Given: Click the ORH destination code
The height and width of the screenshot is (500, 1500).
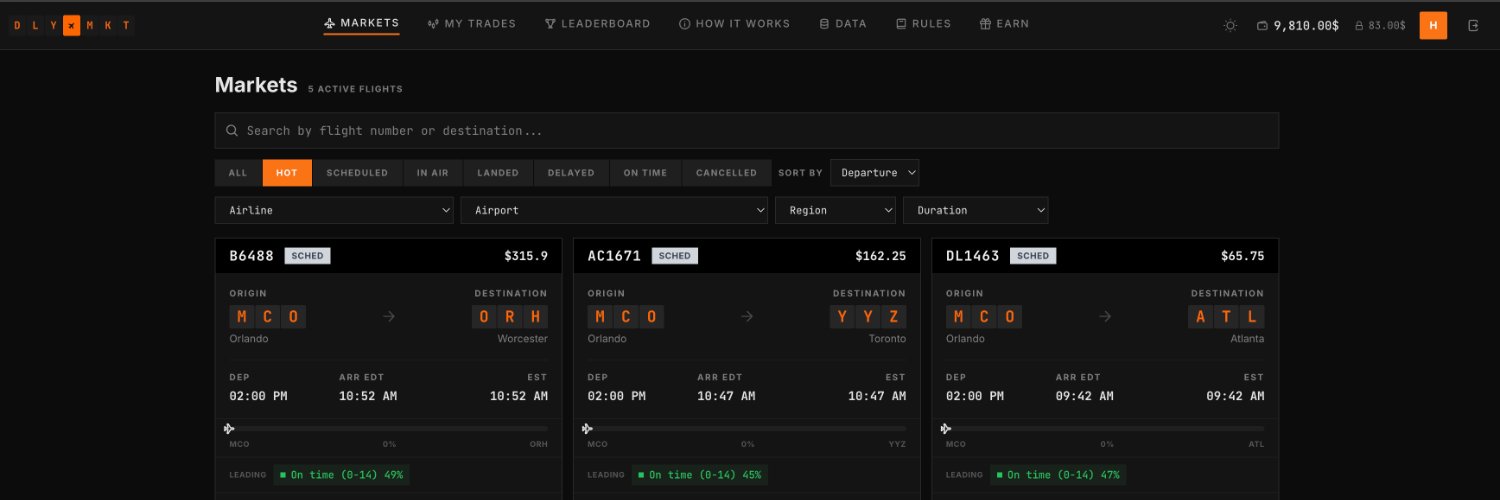Looking at the screenshot, I should click(x=510, y=317).
